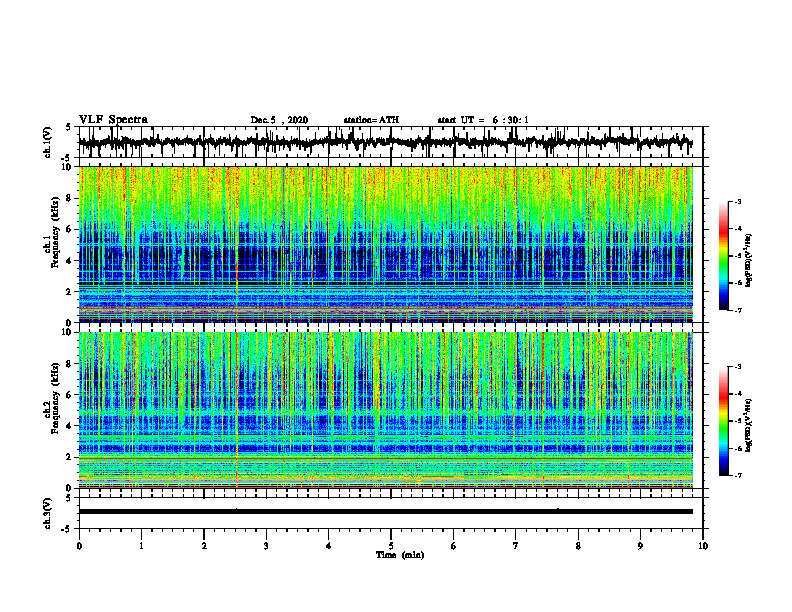Click inside the ch.1 spectrogram panel
Viewport: 792px width, 612px height.
pyautogui.click(x=386, y=244)
